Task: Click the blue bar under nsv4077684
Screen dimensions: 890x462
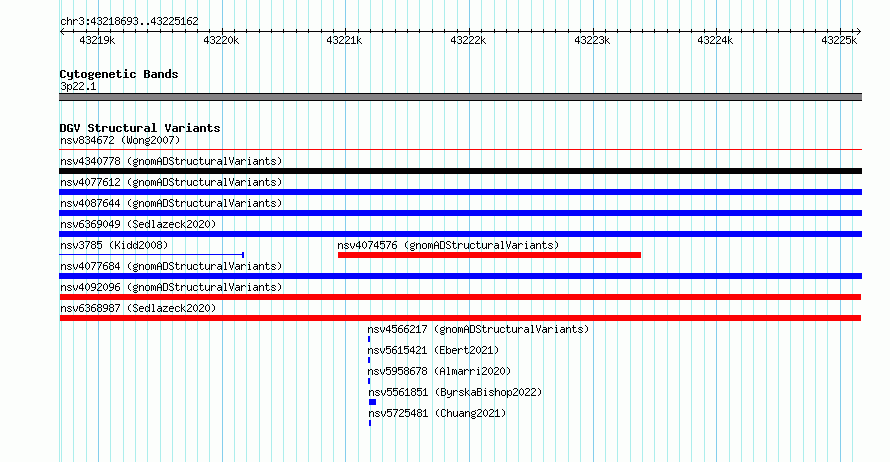Action: click(460, 276)
